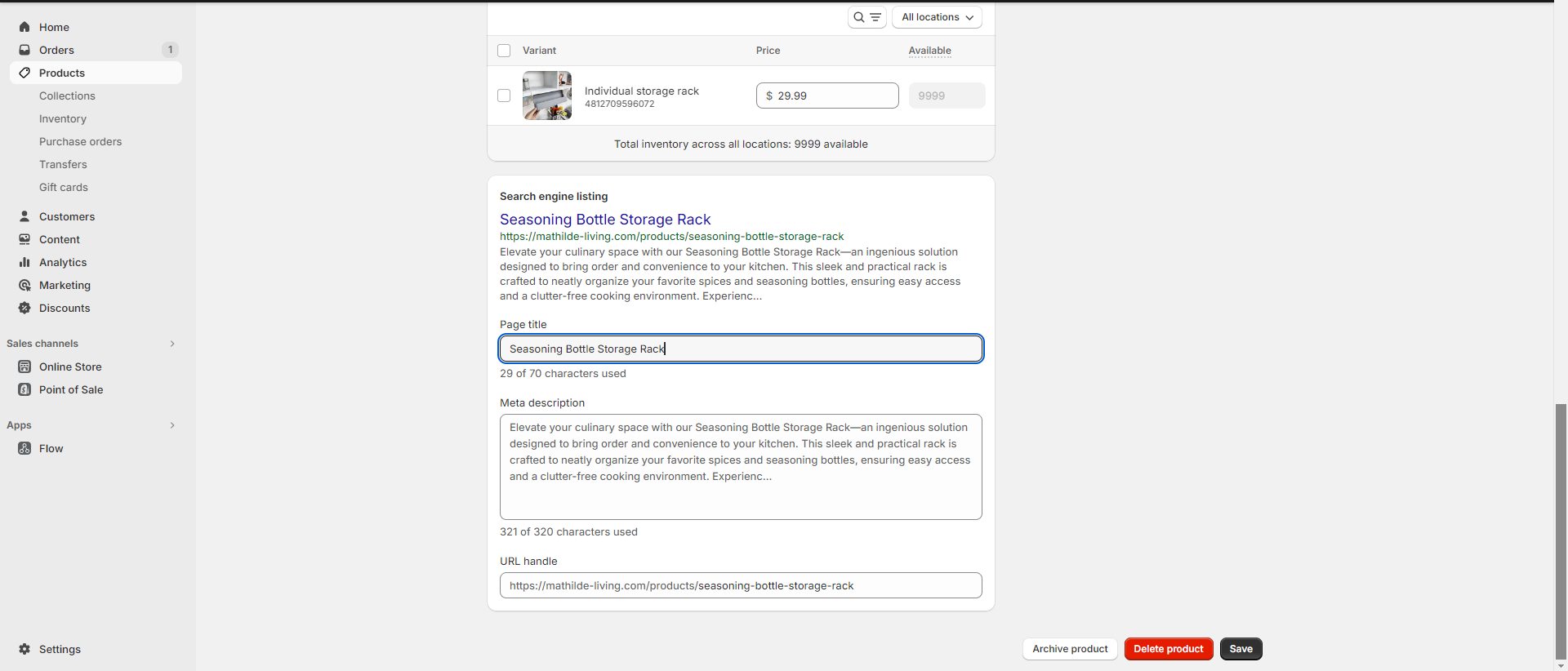Click the scrollbar down arrow

click(x=1561, y=665)
